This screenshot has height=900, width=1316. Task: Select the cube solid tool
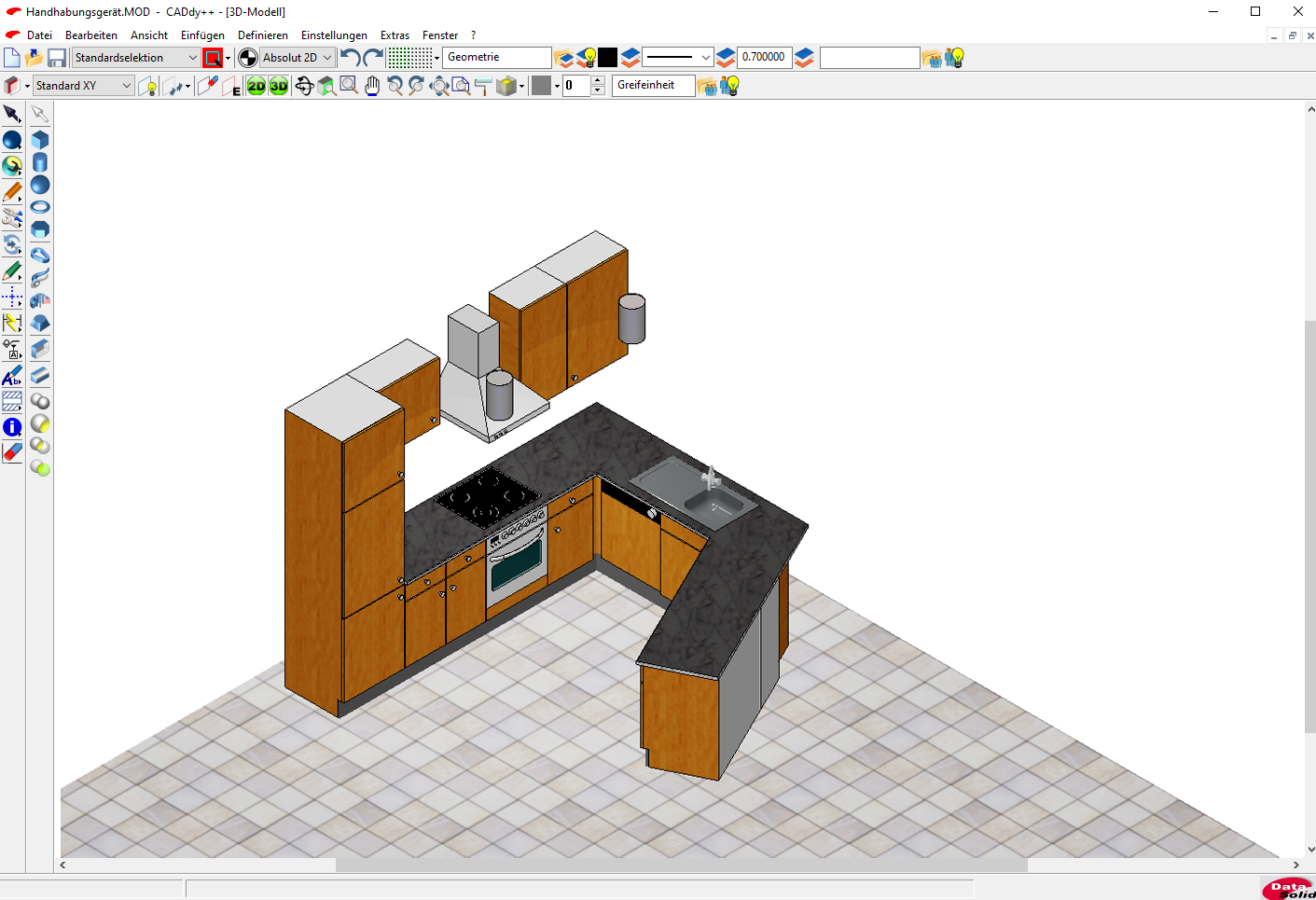click(40, 140)
